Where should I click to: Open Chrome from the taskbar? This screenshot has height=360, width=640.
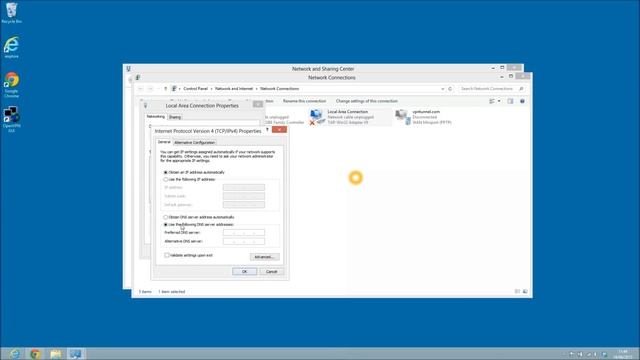pyautogui.click(x=36, y=353)
